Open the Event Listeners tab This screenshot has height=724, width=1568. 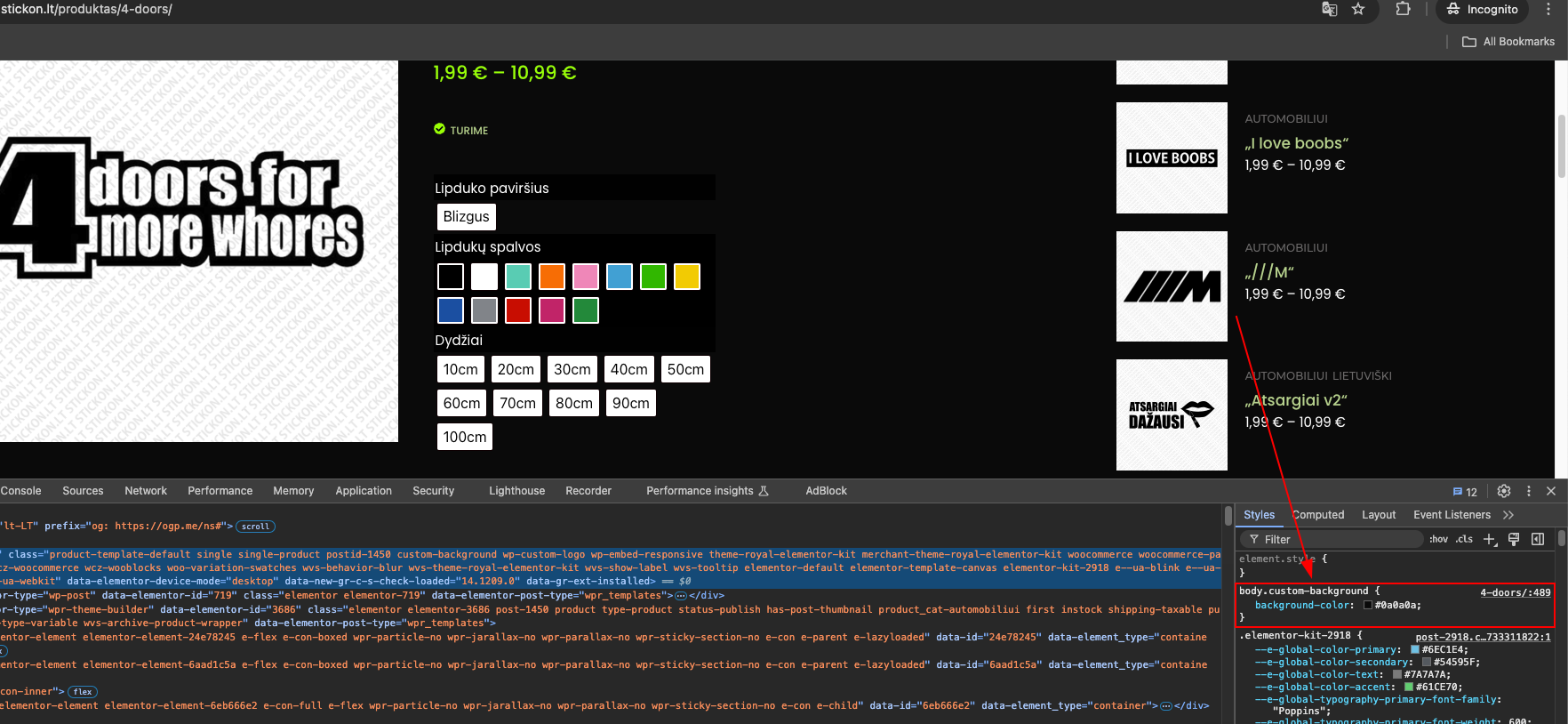click(1452, 515)
